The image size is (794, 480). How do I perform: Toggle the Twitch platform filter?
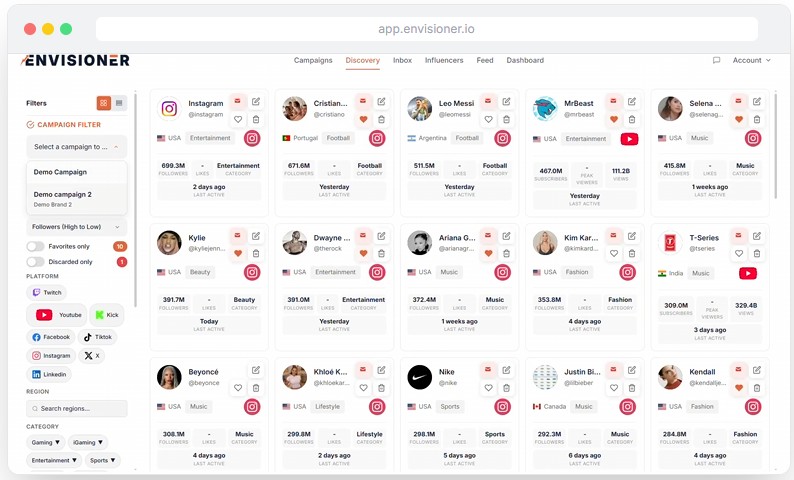pyautogui.click(x=46, y=293)
